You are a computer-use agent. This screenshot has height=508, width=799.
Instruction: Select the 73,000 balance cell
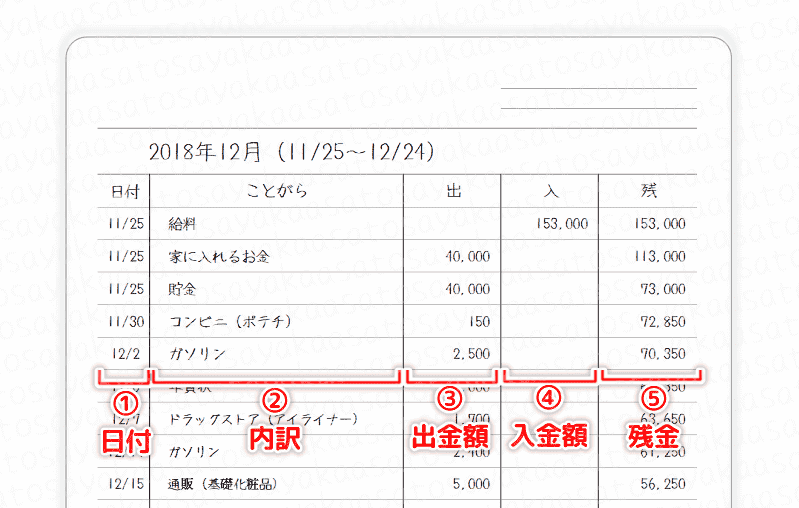(x=663, y=289)
